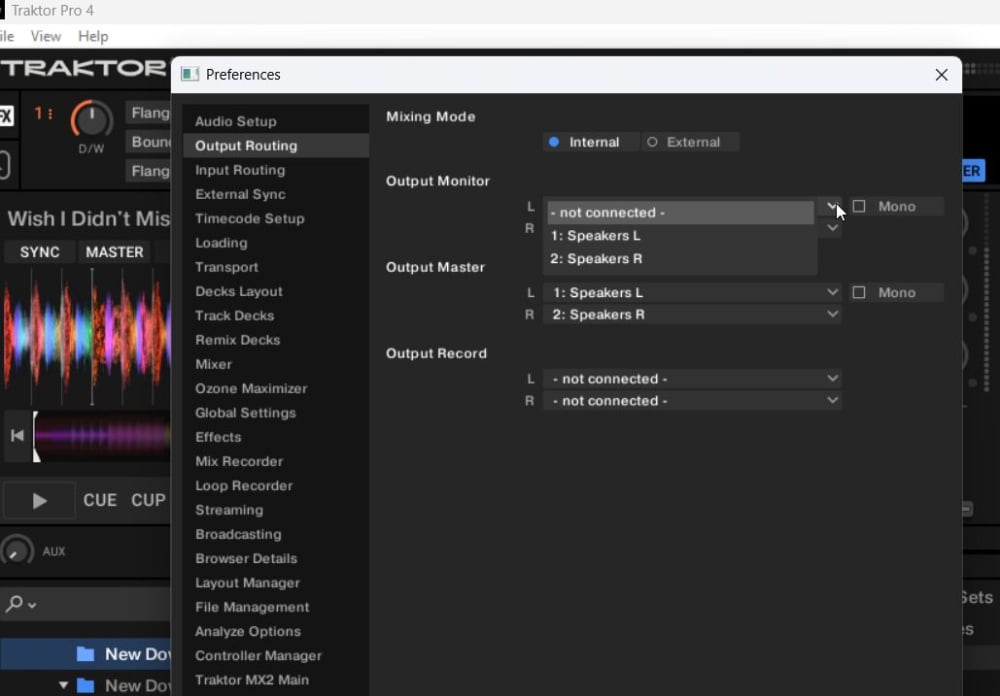Open Layout Manager preferences page
Screen dimensions: 1000x696
[x=276, y=582]
